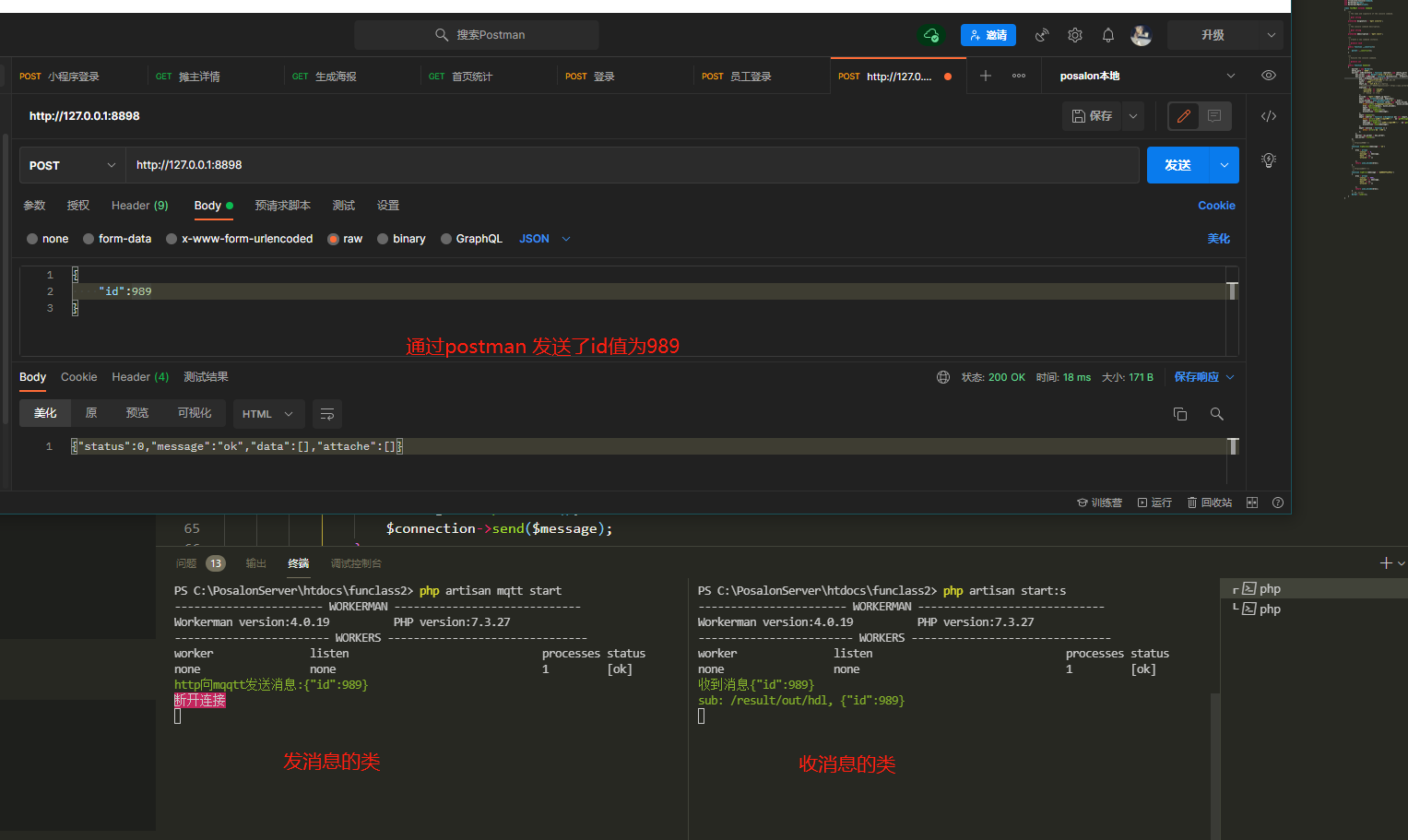Image resolution: width=1408 pixels, height=840 pixels.
Task: Open the lightbulb info icon in sidebar
Action: point(1269,160)
